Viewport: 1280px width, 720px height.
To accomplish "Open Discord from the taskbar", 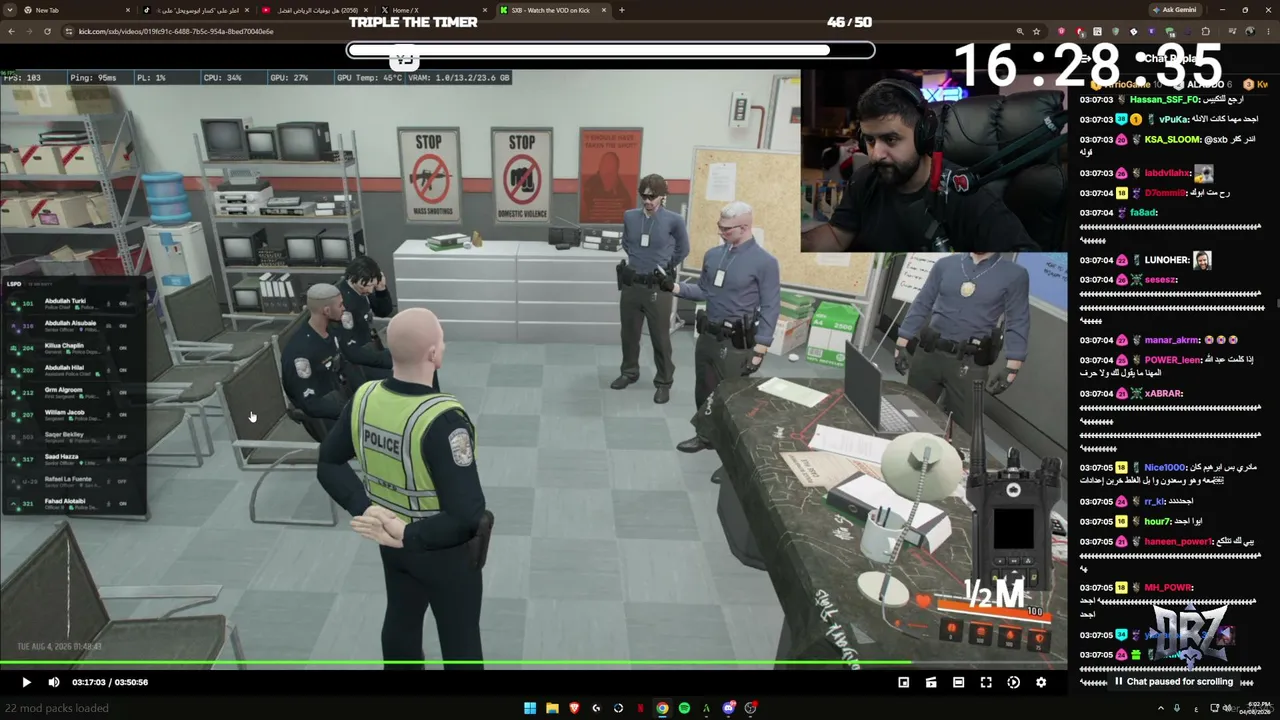I will click(x=729, y=708).
